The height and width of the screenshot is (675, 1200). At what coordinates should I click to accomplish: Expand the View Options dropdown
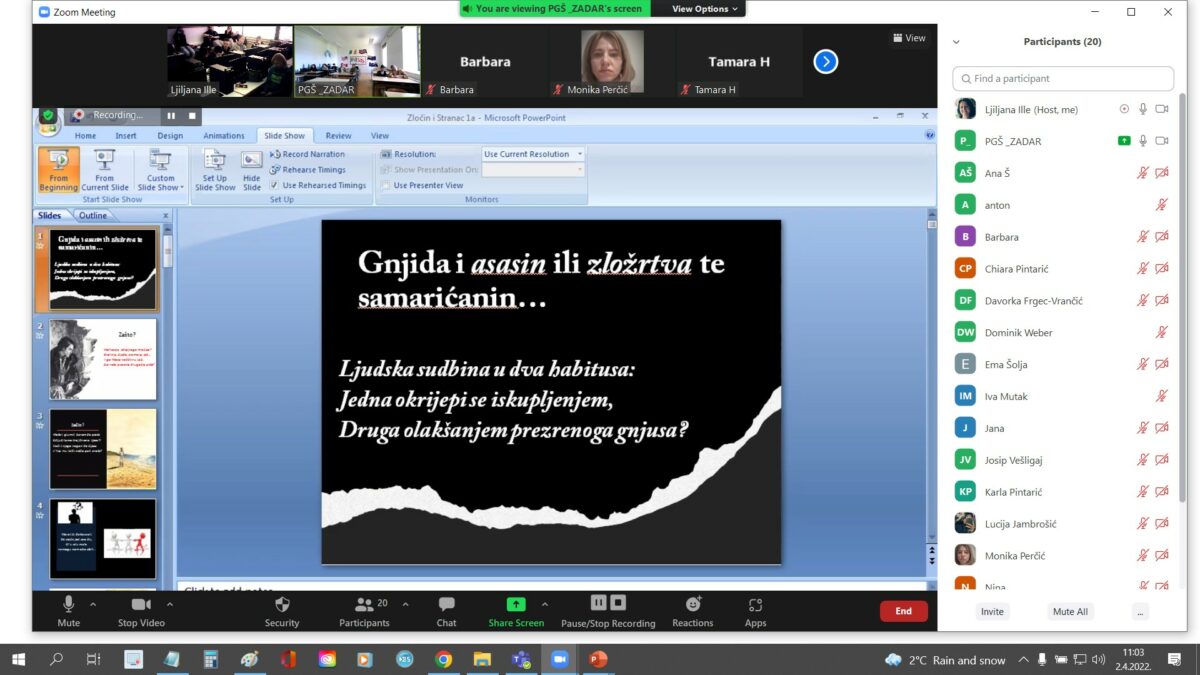click(706, 9)
